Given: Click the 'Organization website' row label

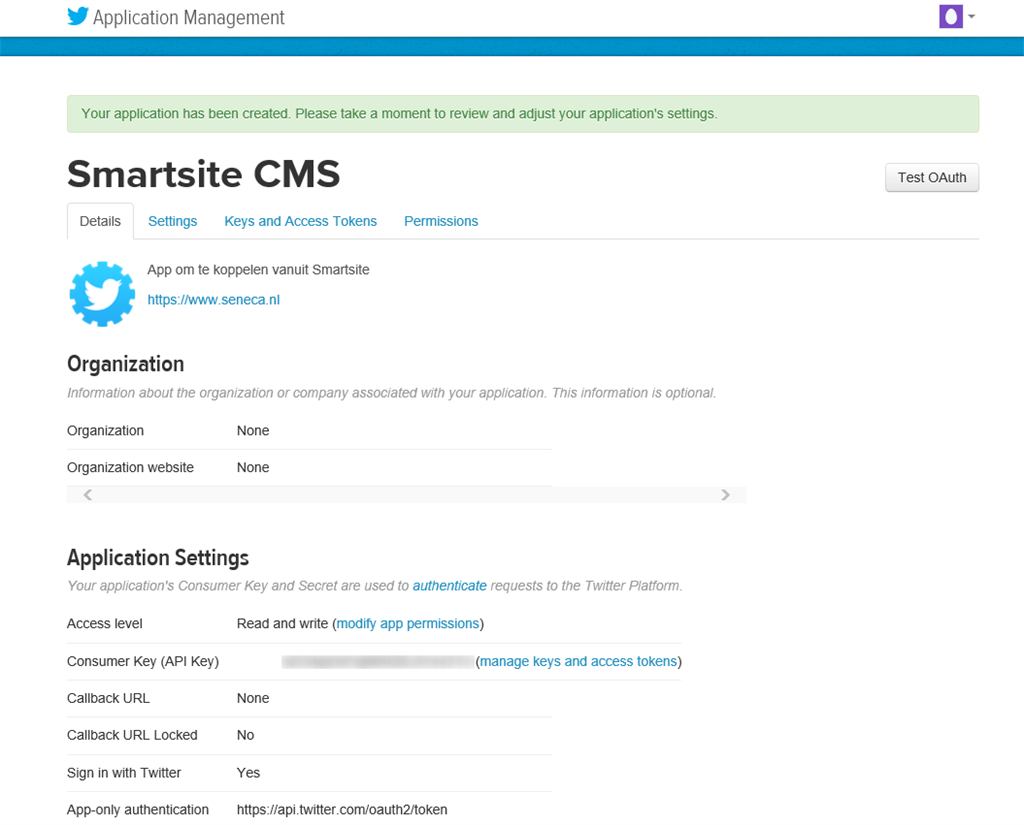Looking at the screenshot, I should coord(131,468).
